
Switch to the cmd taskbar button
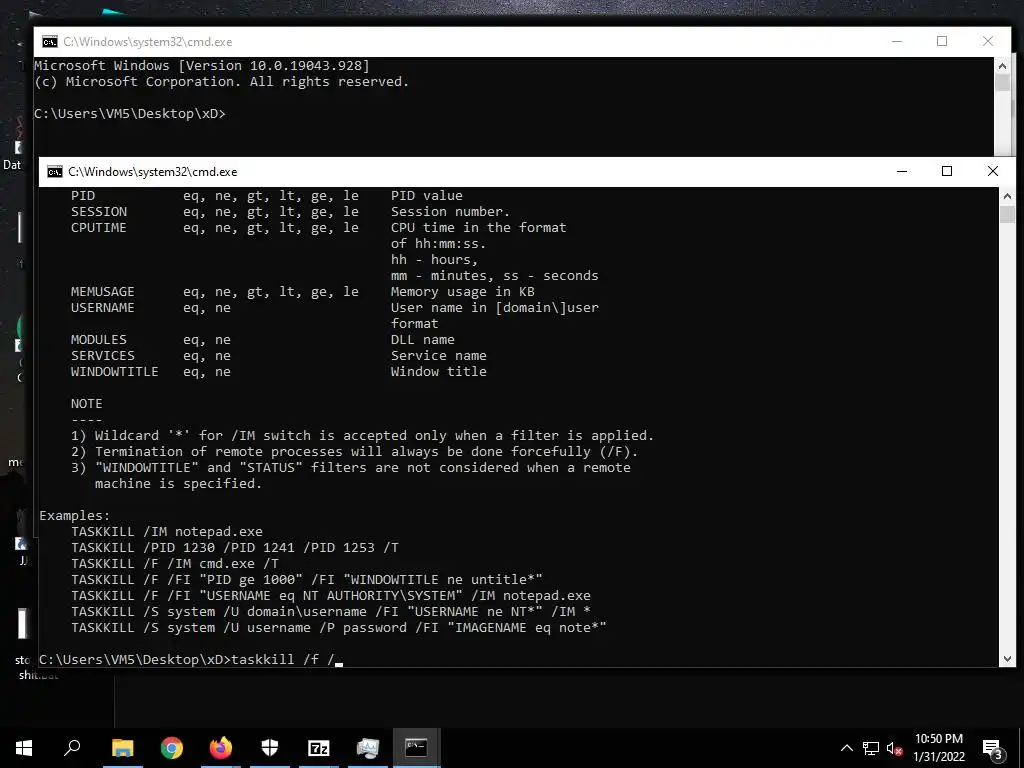(416, 748)
